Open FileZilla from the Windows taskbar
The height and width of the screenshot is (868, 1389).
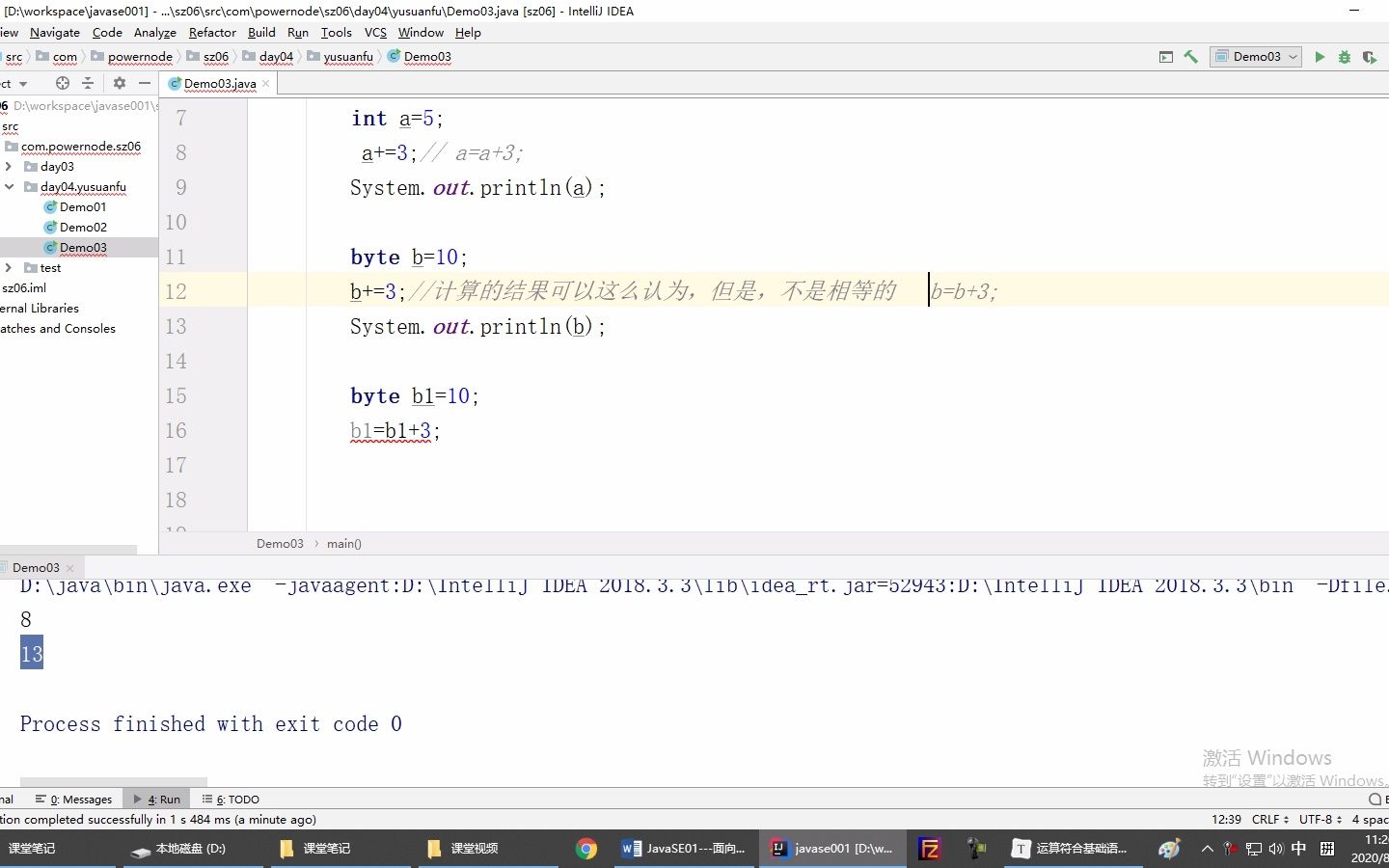click(x=929, y=849)
